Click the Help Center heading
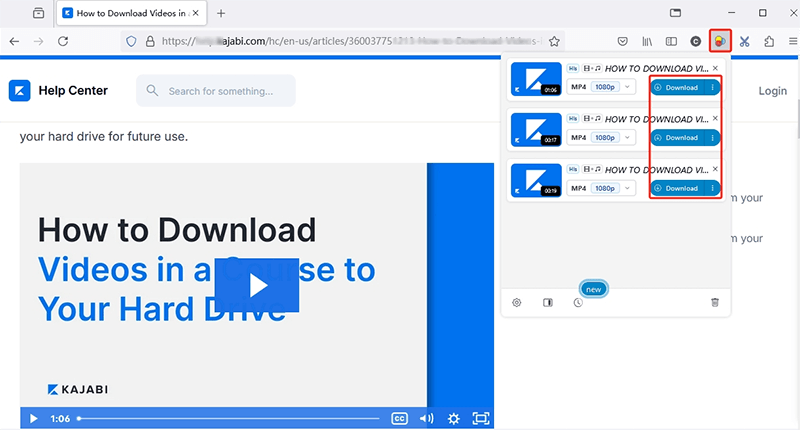Screen dimensions: 800x430 tap(73, 90)
